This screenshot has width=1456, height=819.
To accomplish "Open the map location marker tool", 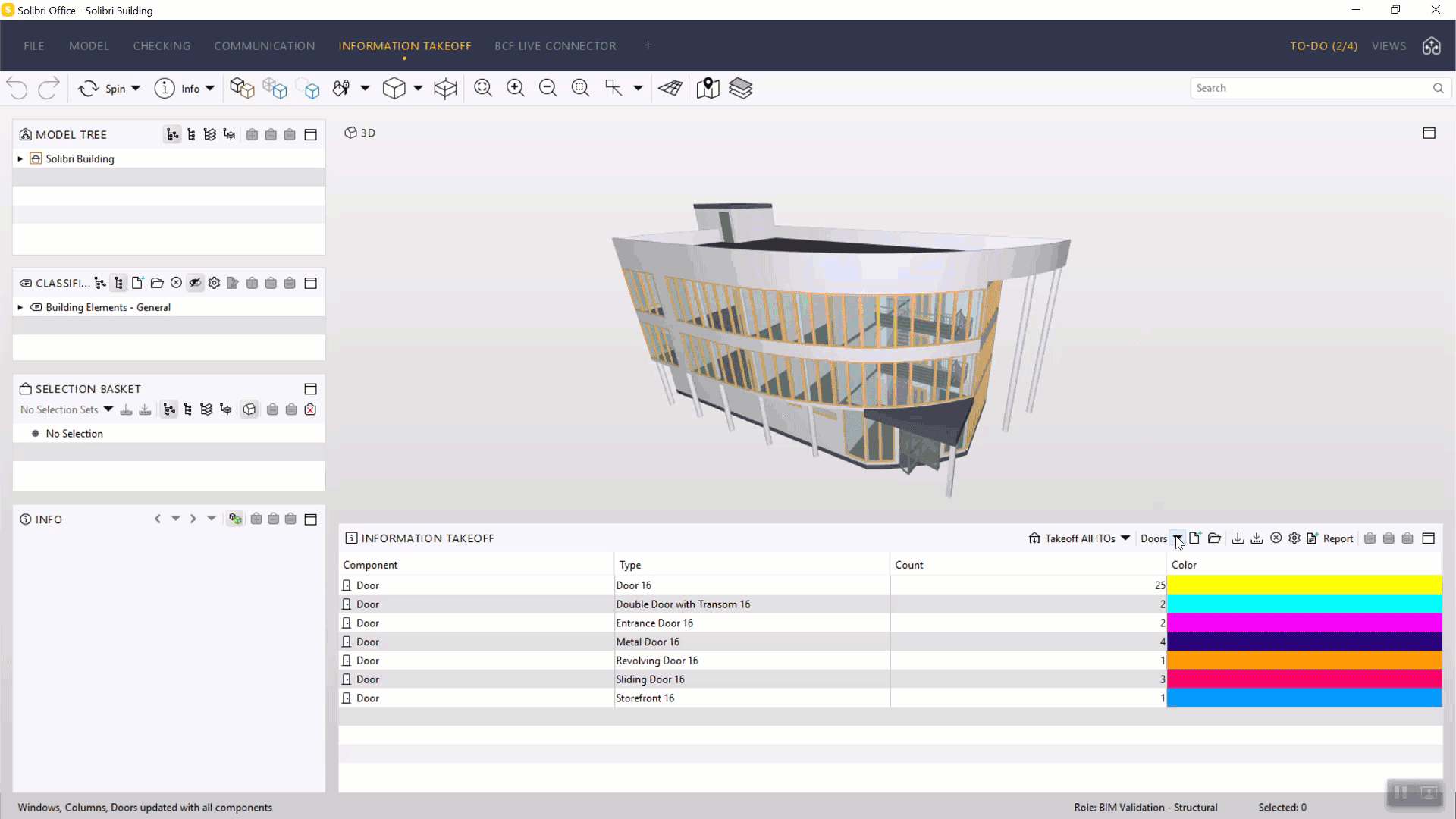I will pyautogui.click(x=708, y=88).
